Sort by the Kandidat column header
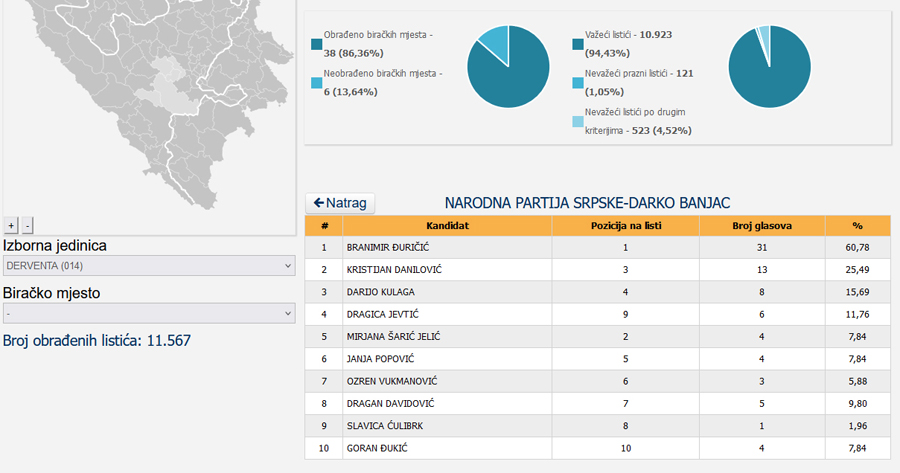 click(447, 226)
